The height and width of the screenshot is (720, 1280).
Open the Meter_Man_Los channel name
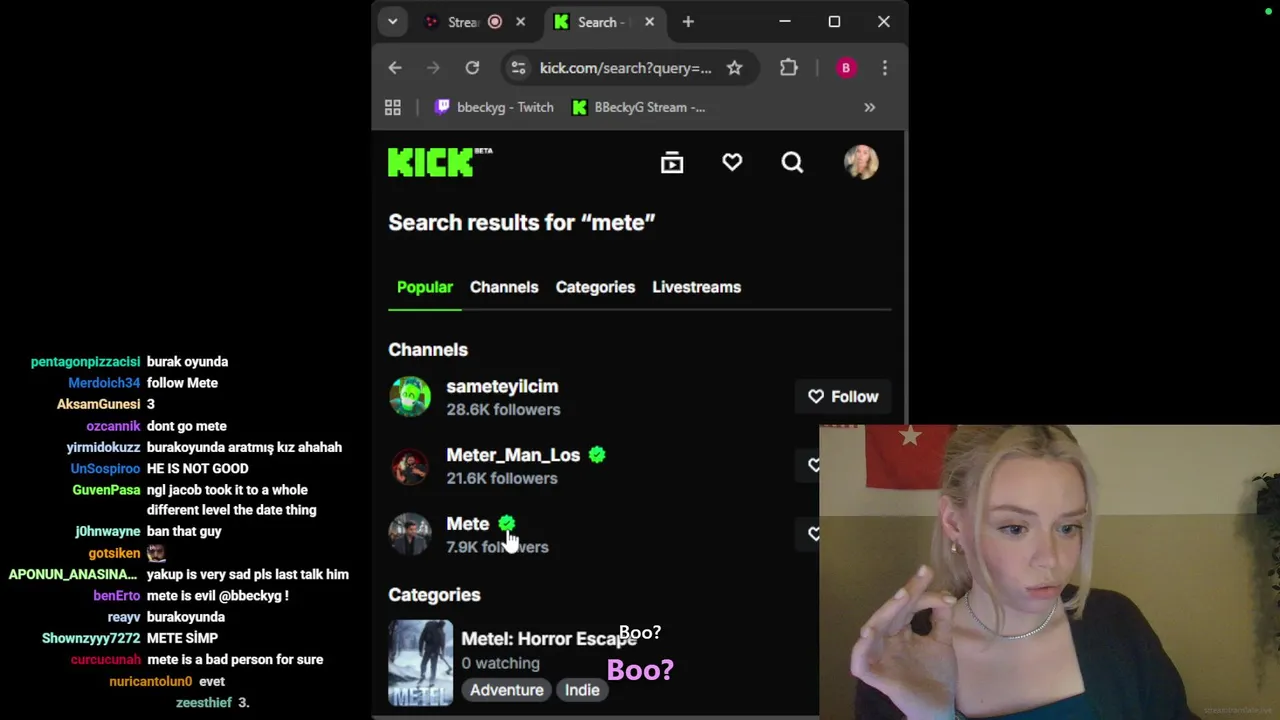(x=513, y=455)
